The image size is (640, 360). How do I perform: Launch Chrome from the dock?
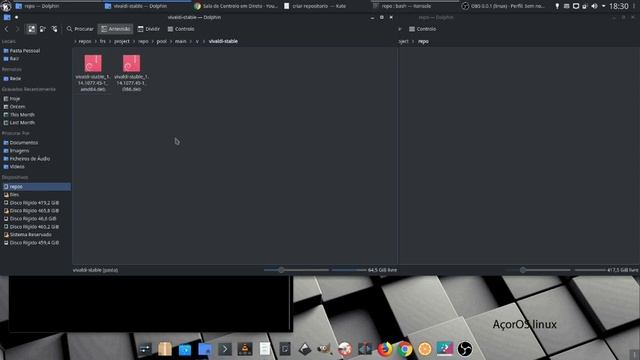pyautogui.click(x=404, y=349)
